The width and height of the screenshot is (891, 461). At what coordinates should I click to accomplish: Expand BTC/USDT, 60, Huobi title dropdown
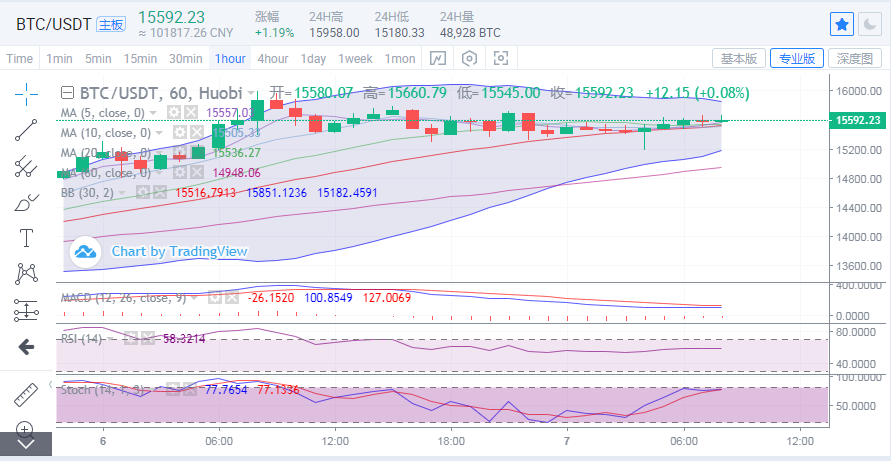pos(250,93)
